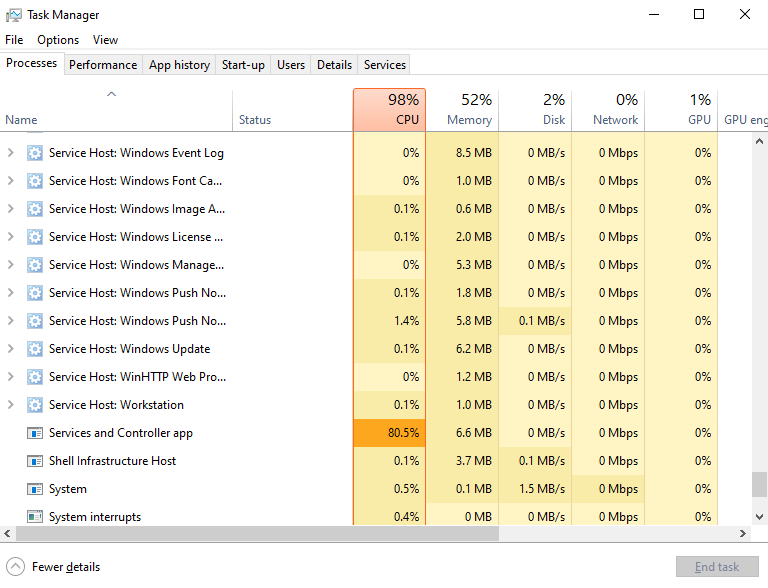Click the gear icon for Windows License
The image size is (768, 588).
(34, 237)
